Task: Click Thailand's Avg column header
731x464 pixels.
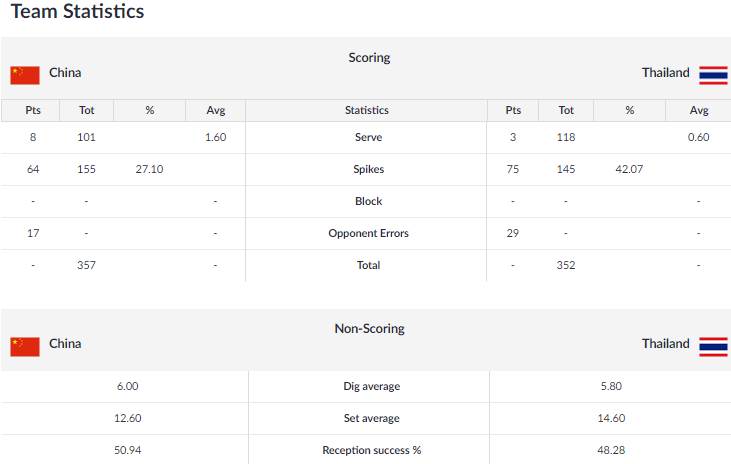Action: click(x=698, y=111)
